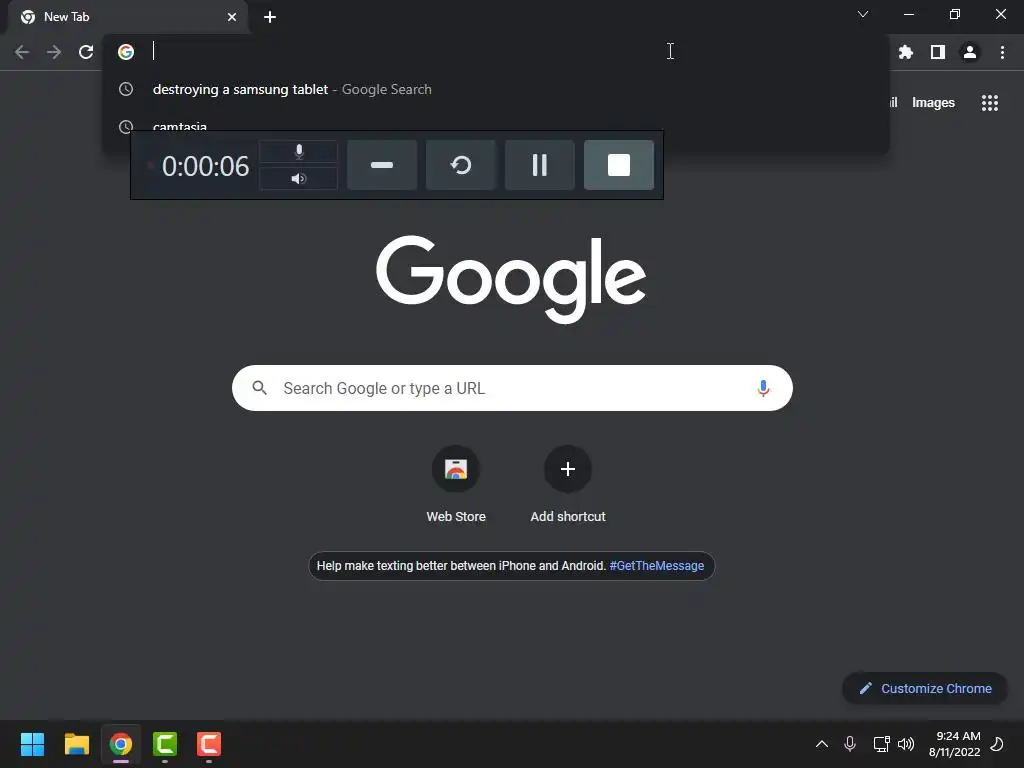Click the Google logo
The height and width of the screenshot is (768, 1024).
(511, 280)
